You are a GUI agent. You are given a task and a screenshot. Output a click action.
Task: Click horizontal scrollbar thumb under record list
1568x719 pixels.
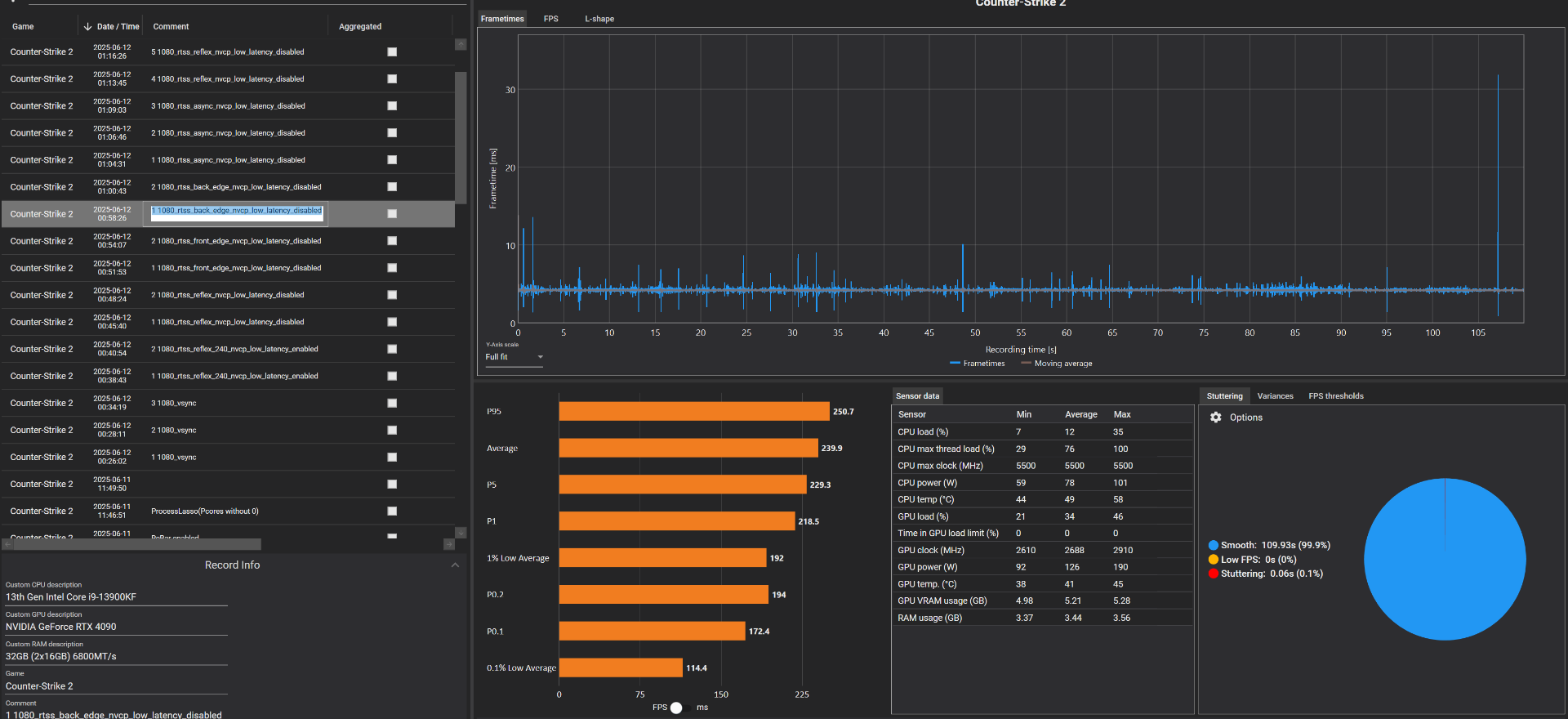click(x=137, y=544)
